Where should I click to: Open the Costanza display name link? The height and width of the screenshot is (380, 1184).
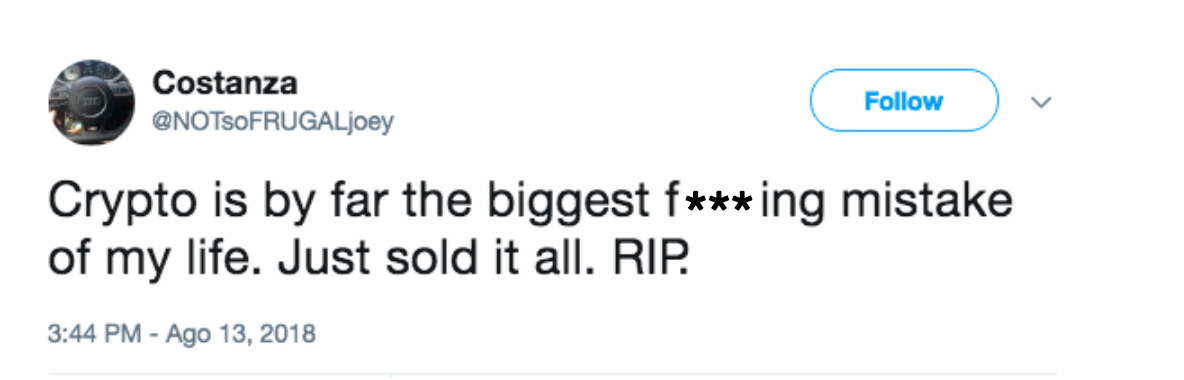tap(224, 82)
